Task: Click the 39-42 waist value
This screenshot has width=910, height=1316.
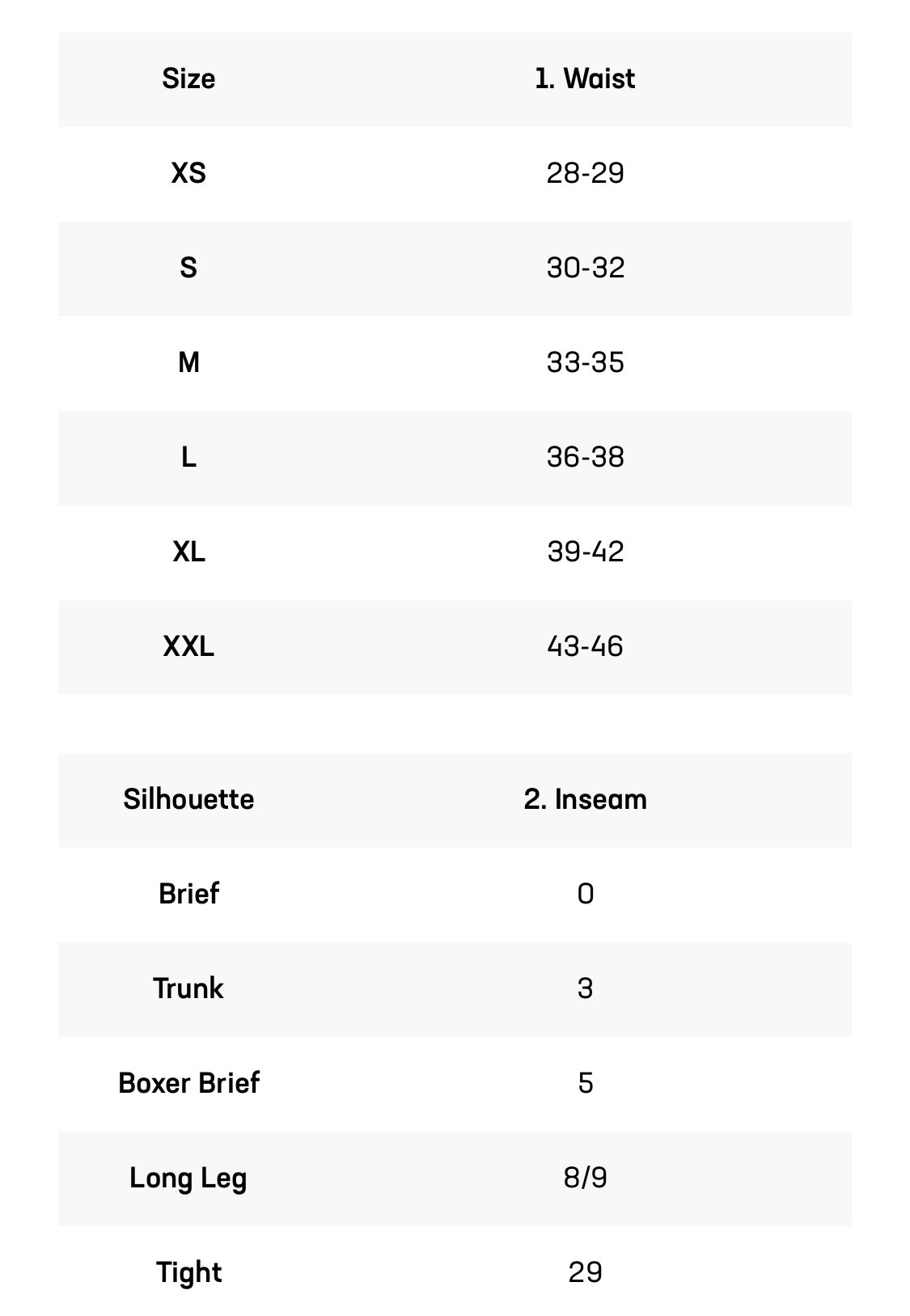Action: click(585, 552)
